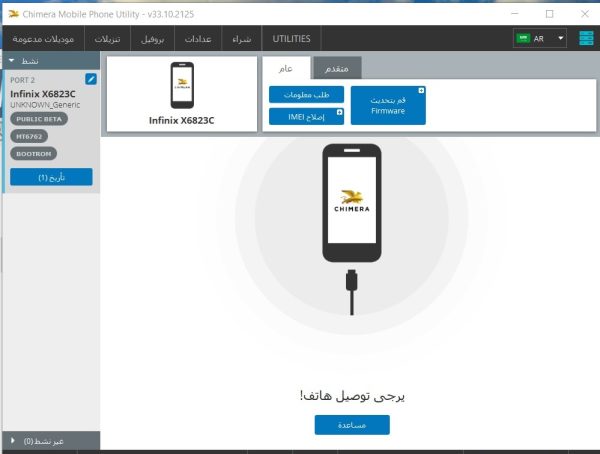Click the مساعدة help button
Image resolution: width=600 pixels, height=454 pixels.
(352, 425)
